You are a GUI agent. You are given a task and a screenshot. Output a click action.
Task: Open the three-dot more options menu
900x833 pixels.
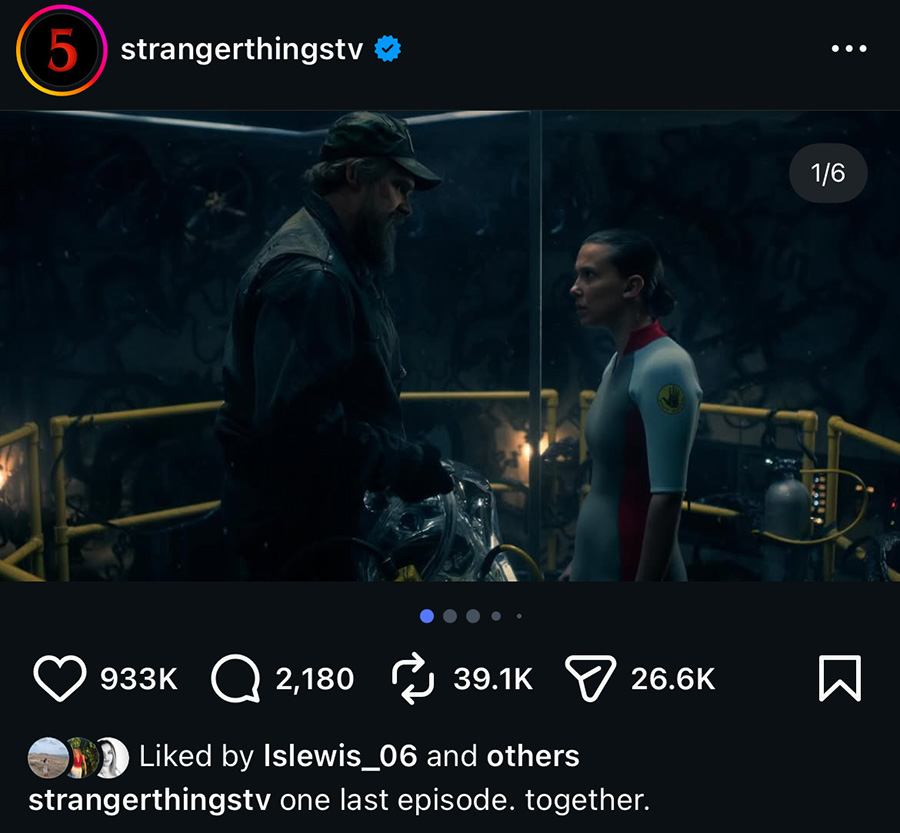849,49
